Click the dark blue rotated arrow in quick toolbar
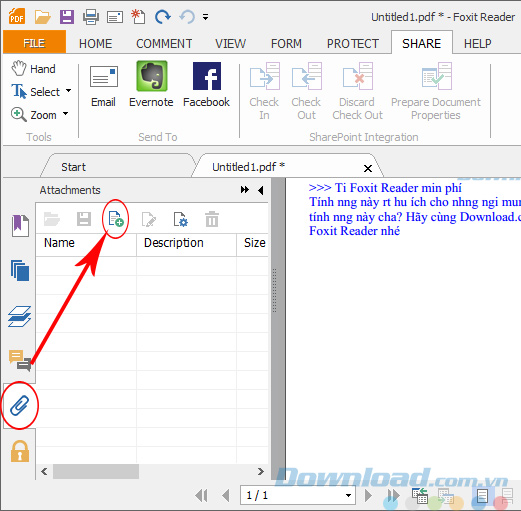The height and width of the screenshot is (511, 521). tap(162, 16)
